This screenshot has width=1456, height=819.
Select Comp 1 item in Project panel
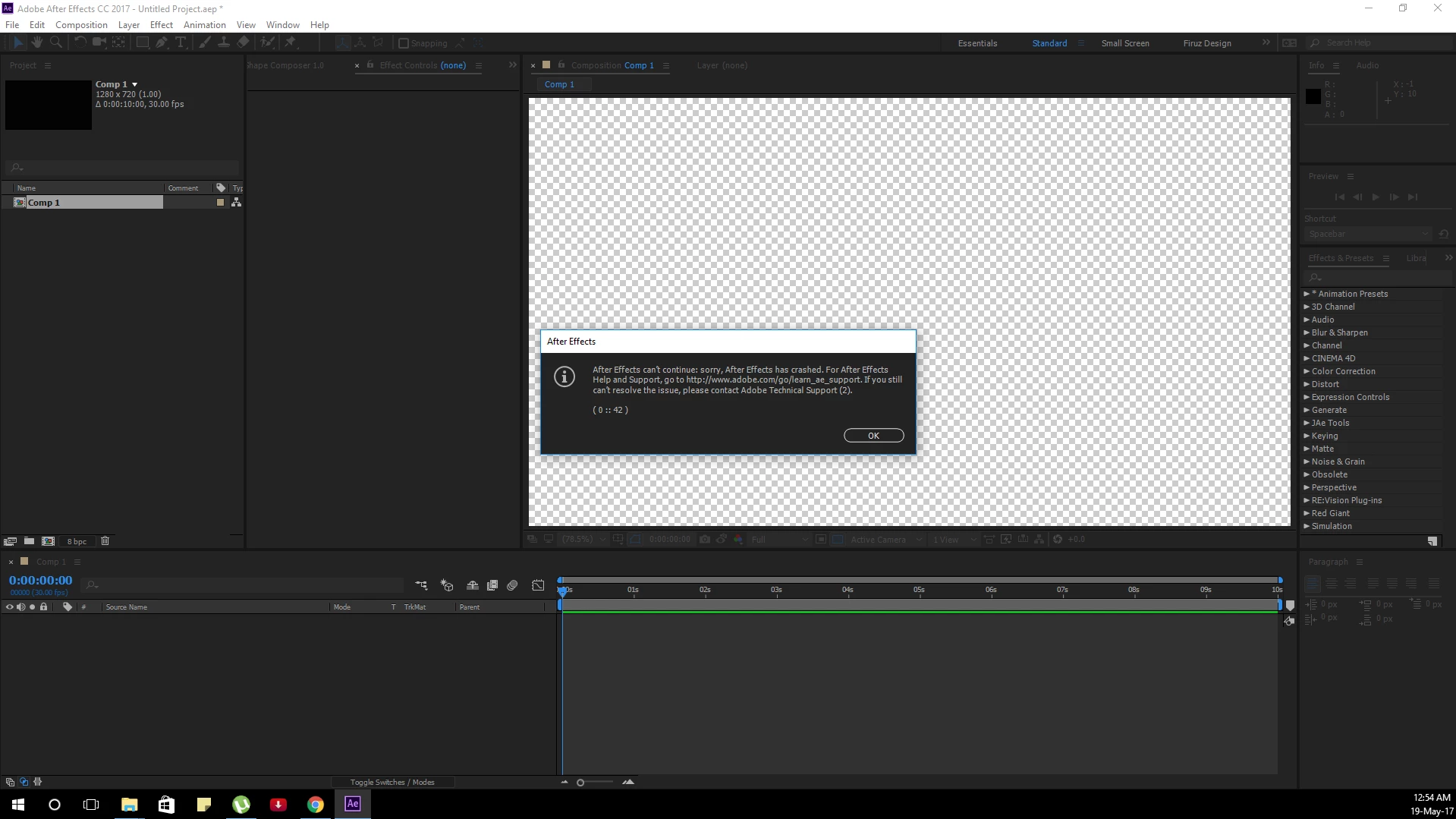pos(87,203)
